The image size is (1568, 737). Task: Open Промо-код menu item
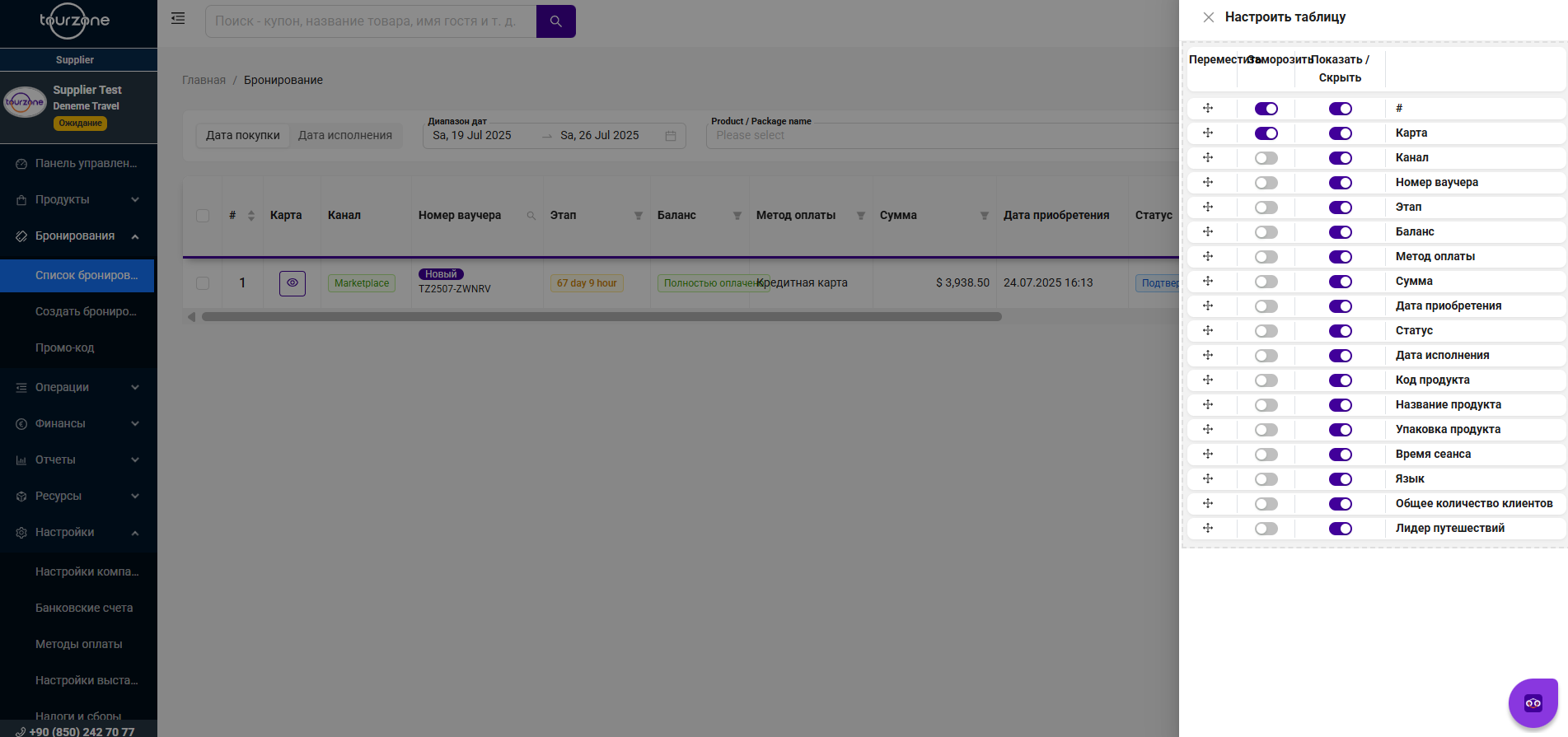coord(78,348)
